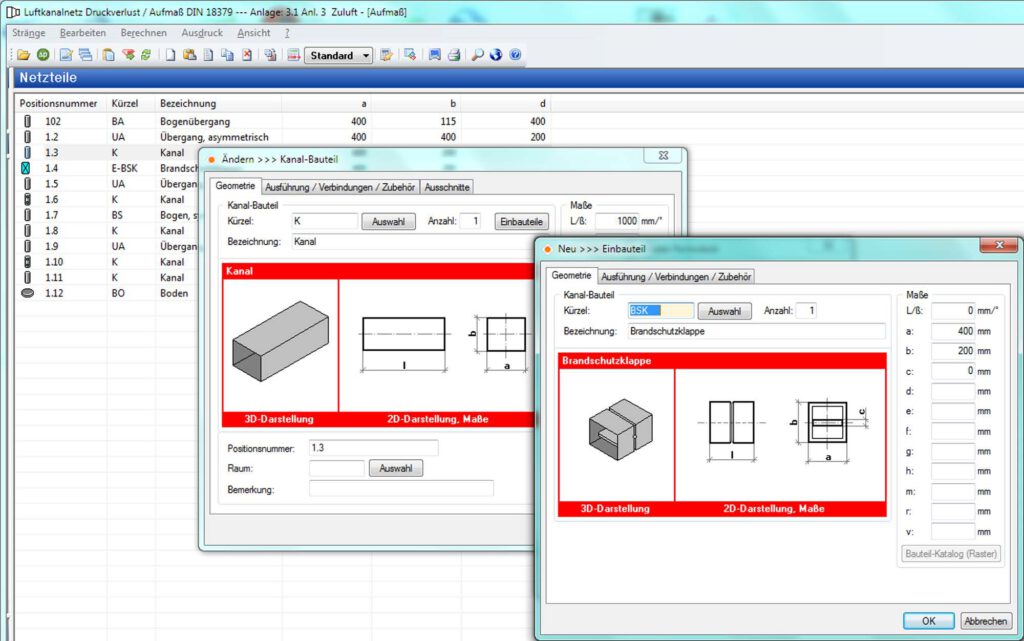Click the cascading windows toolbar icon
The height and width of the screenshot is (641, 1024).
point(85,55)
